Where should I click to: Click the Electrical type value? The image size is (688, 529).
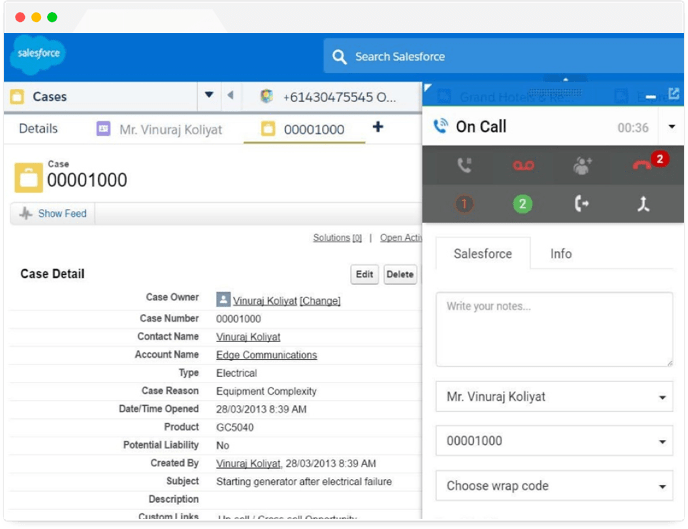[x=236, y=373]
